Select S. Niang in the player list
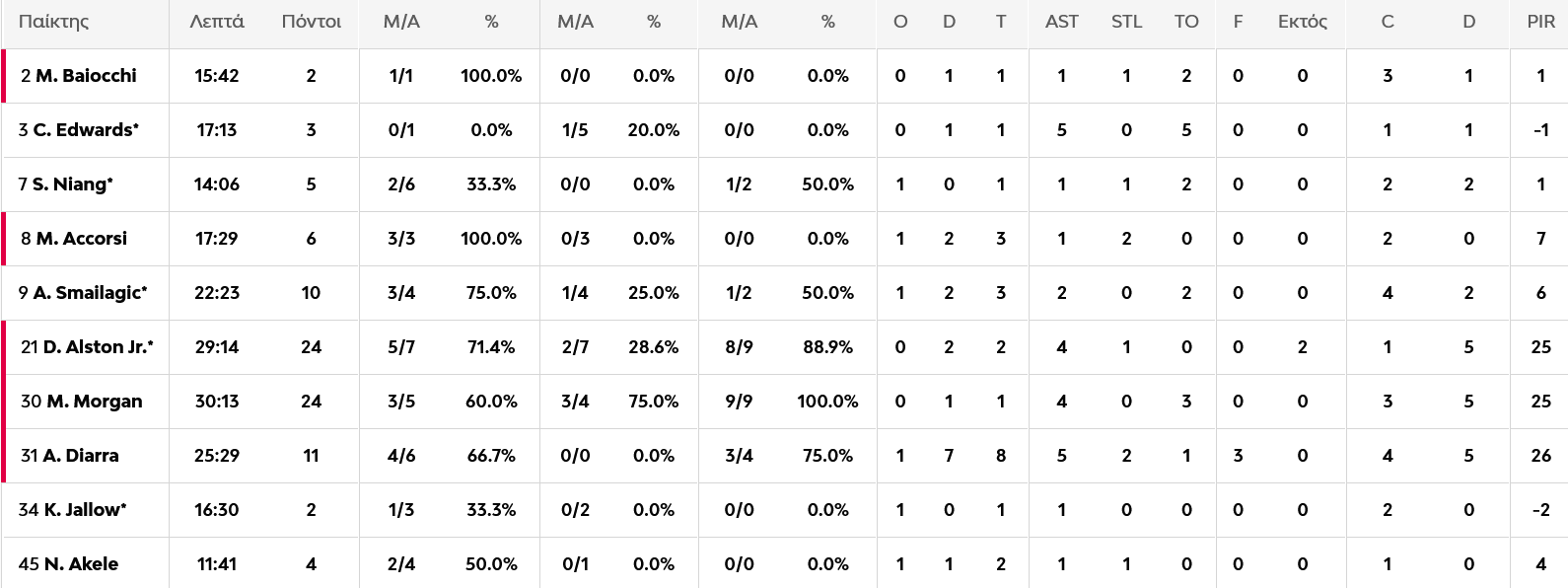This screenshot has height=588, width=1568. click(x=72, y=184)
